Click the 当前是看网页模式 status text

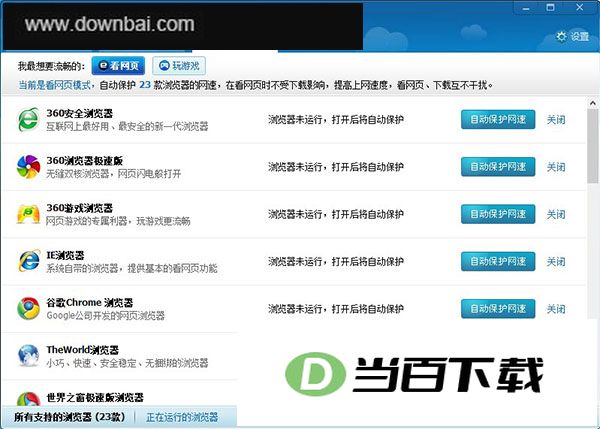click(54, 85)
